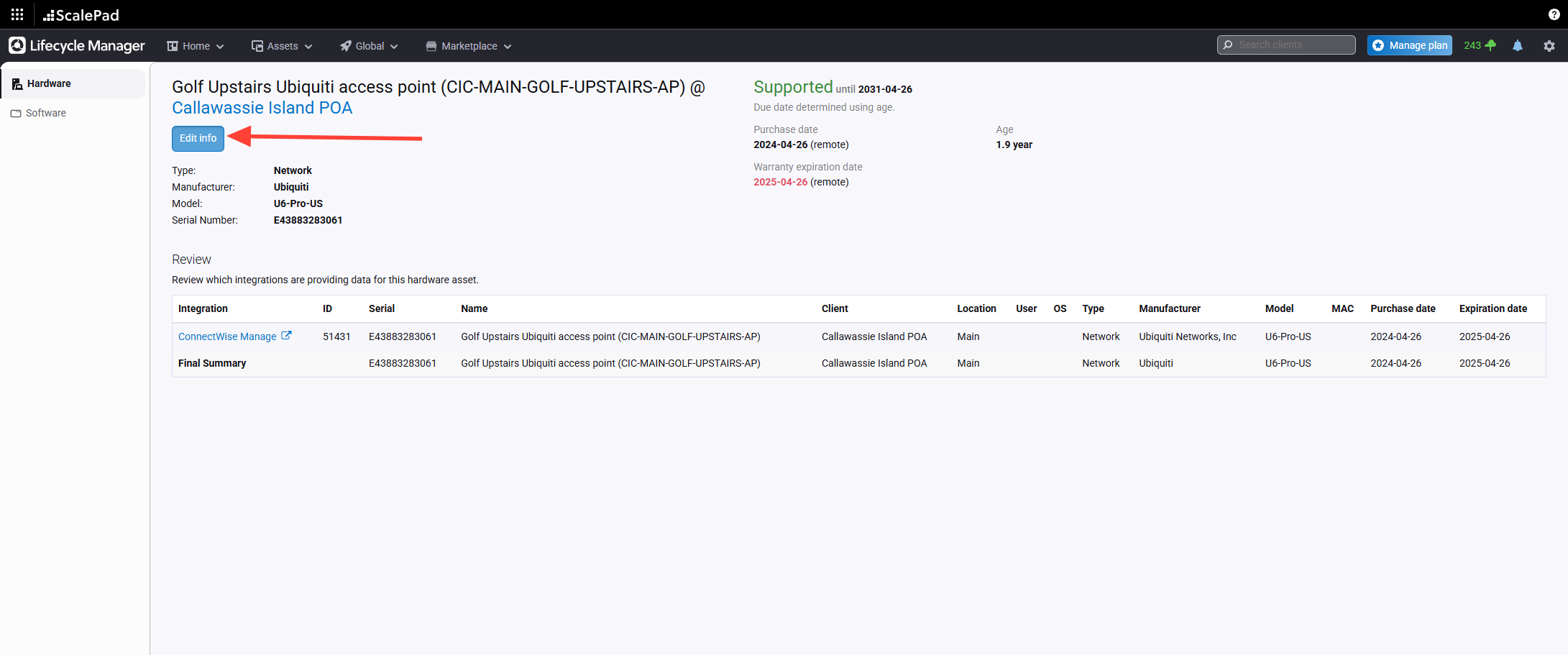This screenshot has height=655, width=1568.
Task: Open the notifications bell
Action: coord(1517,45)
